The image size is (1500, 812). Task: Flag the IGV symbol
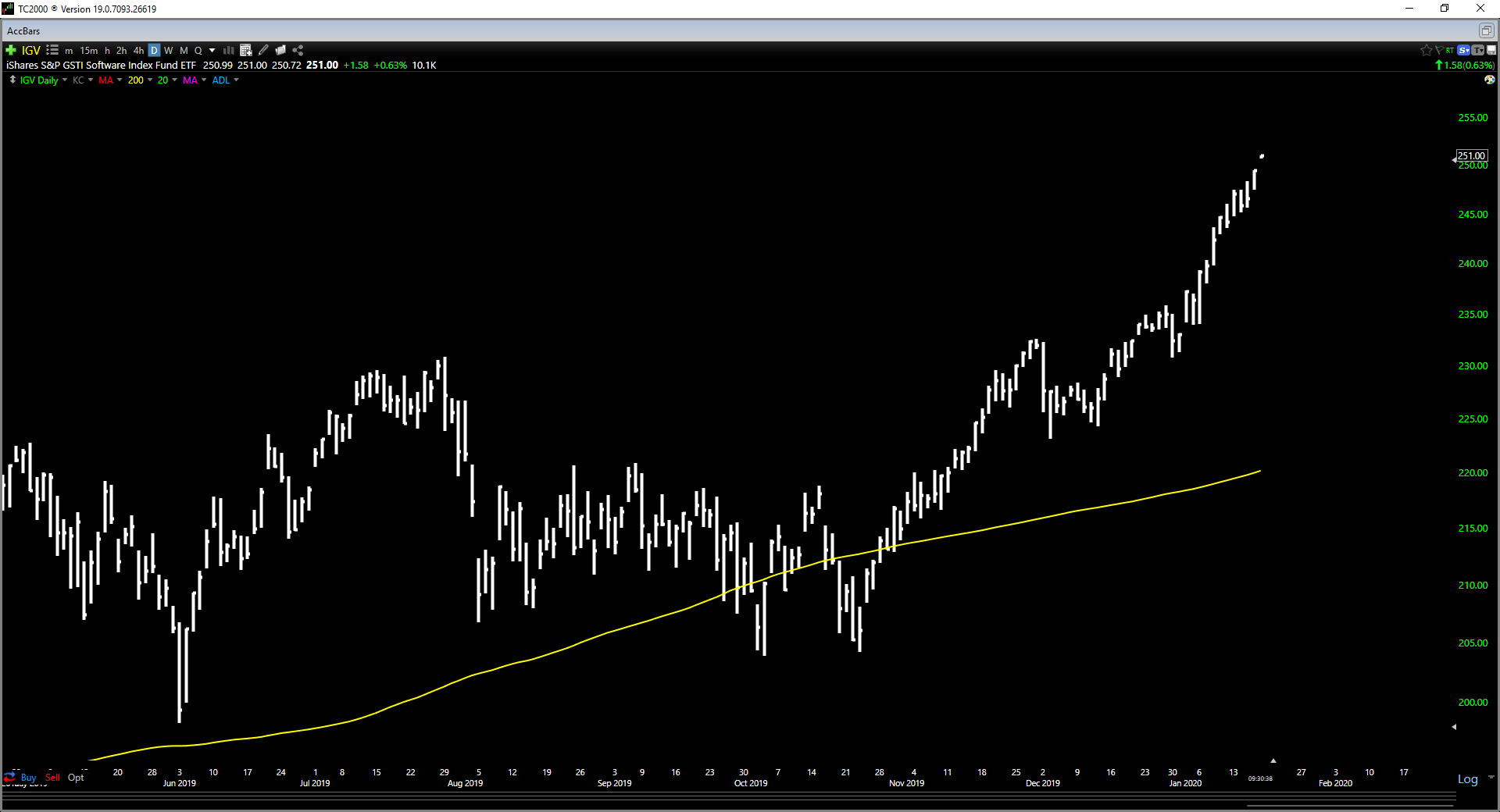click(1438, 50)
